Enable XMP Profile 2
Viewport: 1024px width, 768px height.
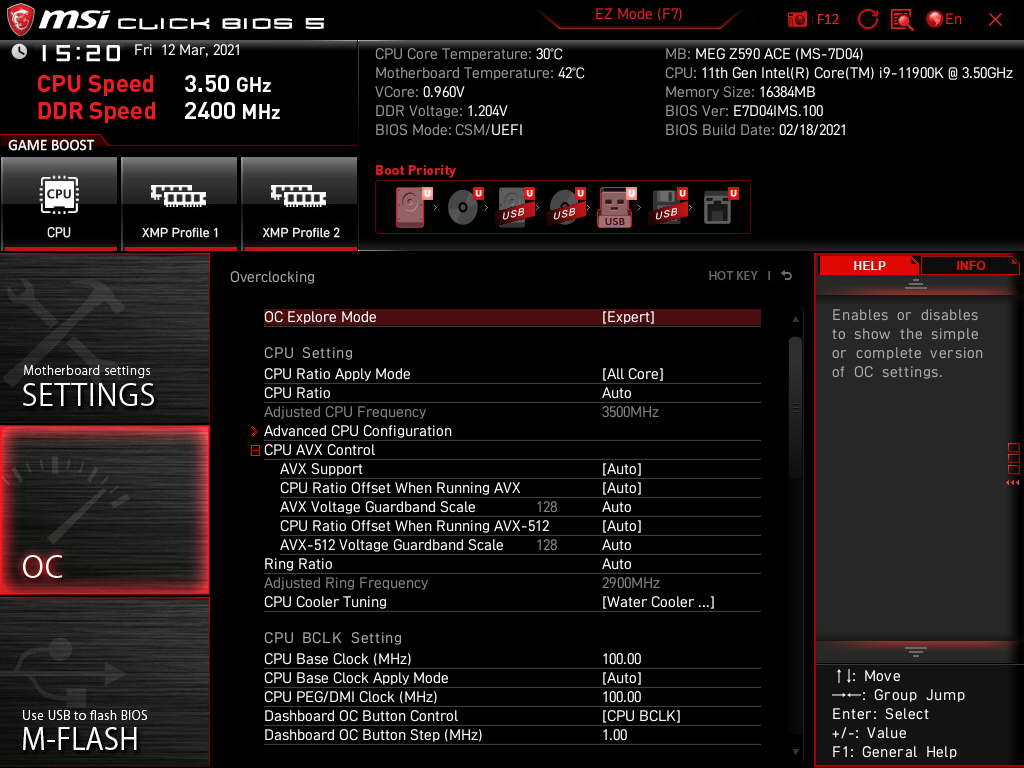coord(300,203)
